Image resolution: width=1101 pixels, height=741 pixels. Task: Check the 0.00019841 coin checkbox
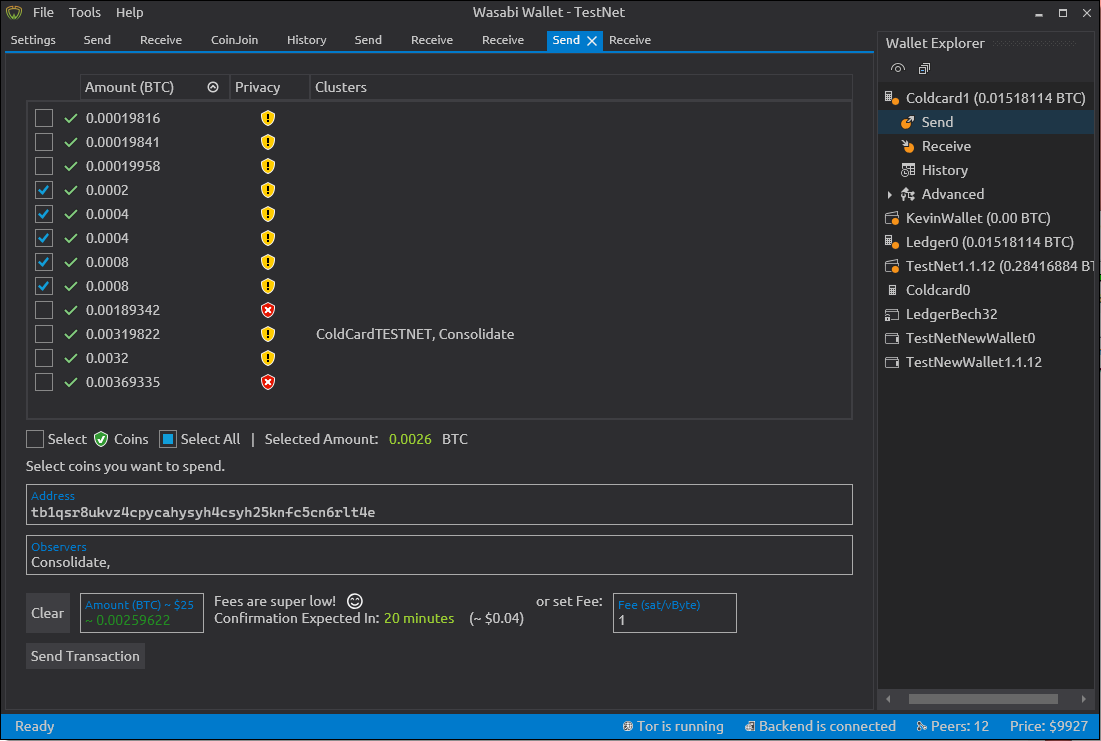pyautogui.click(x=44, y=142)
